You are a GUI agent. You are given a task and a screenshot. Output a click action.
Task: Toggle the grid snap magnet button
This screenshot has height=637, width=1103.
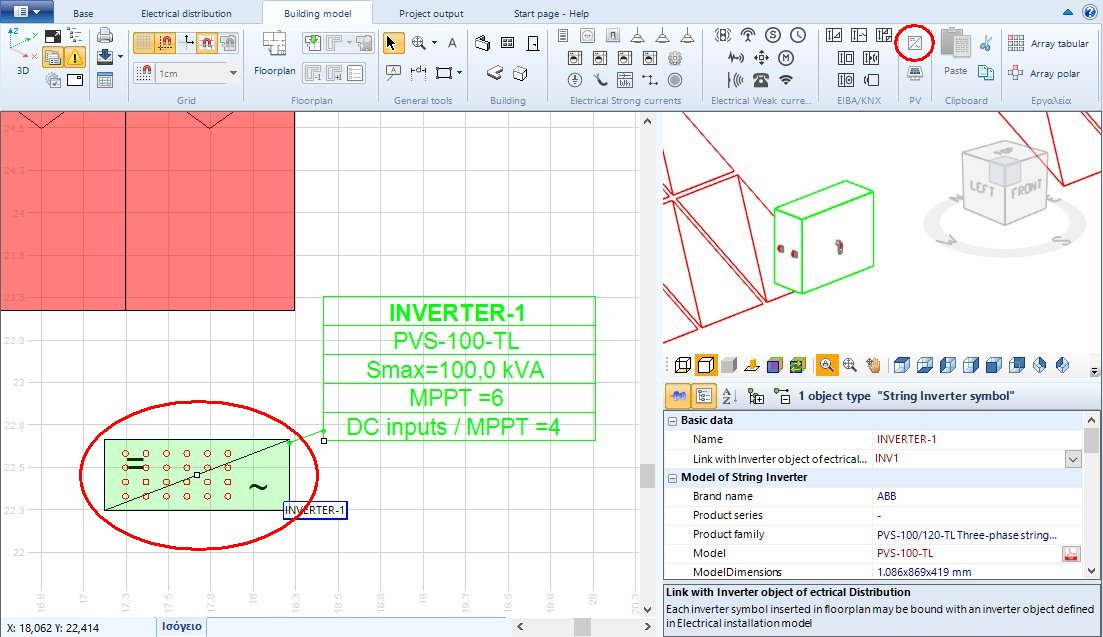(x=167, y=40)
